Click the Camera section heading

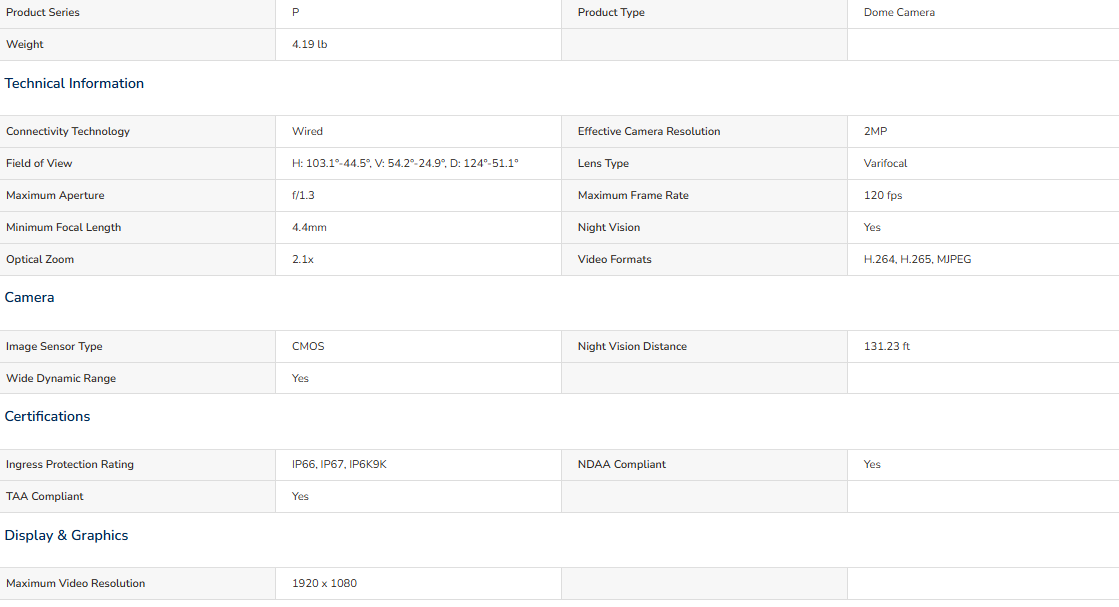(29, 297)
